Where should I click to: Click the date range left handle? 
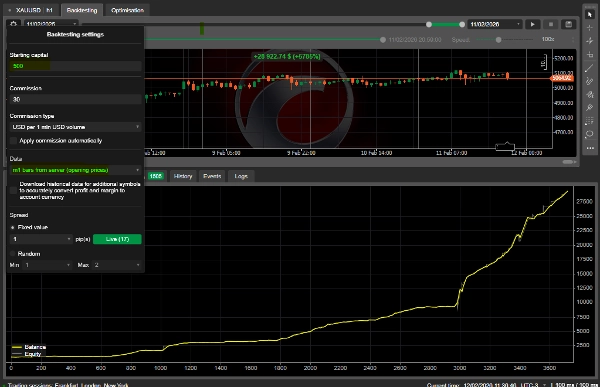point(429,24)
